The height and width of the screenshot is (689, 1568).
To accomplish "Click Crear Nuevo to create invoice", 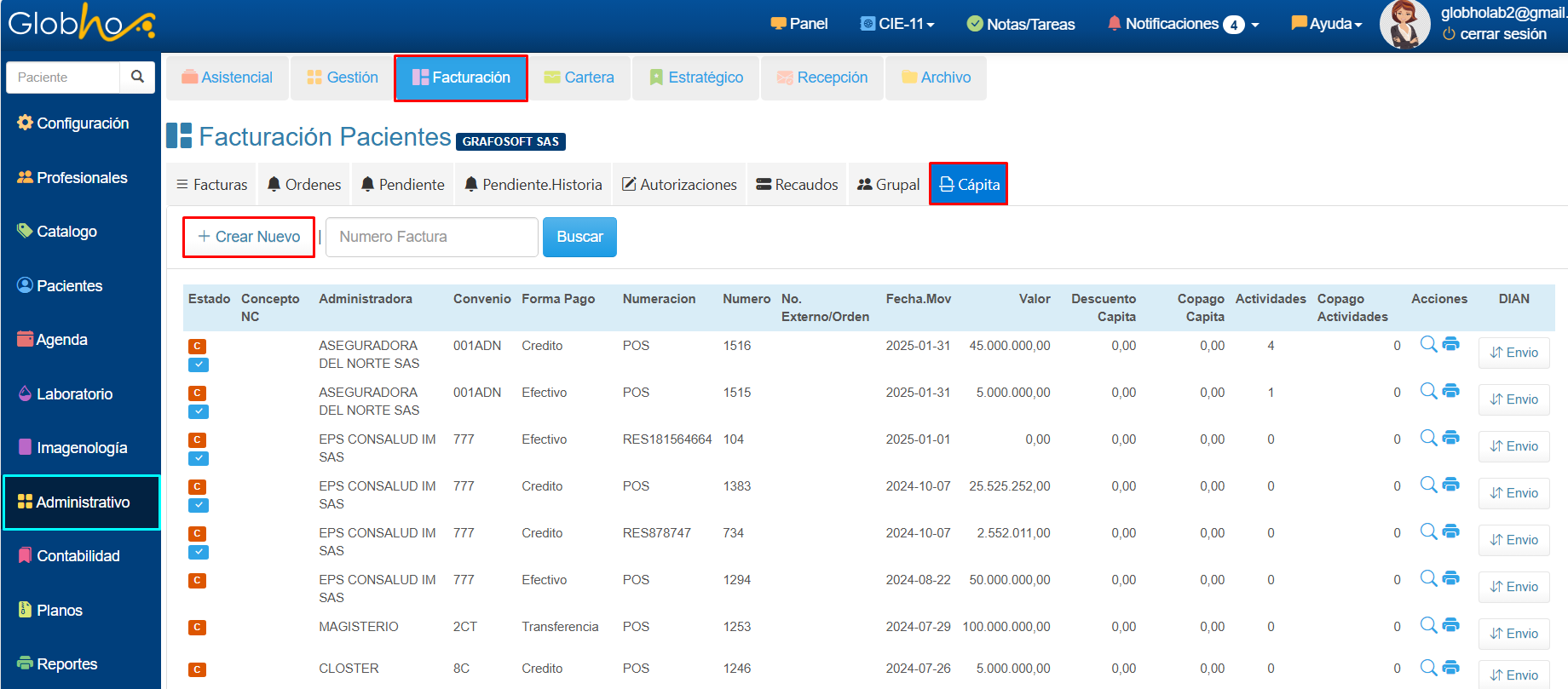I will [249, 237].
